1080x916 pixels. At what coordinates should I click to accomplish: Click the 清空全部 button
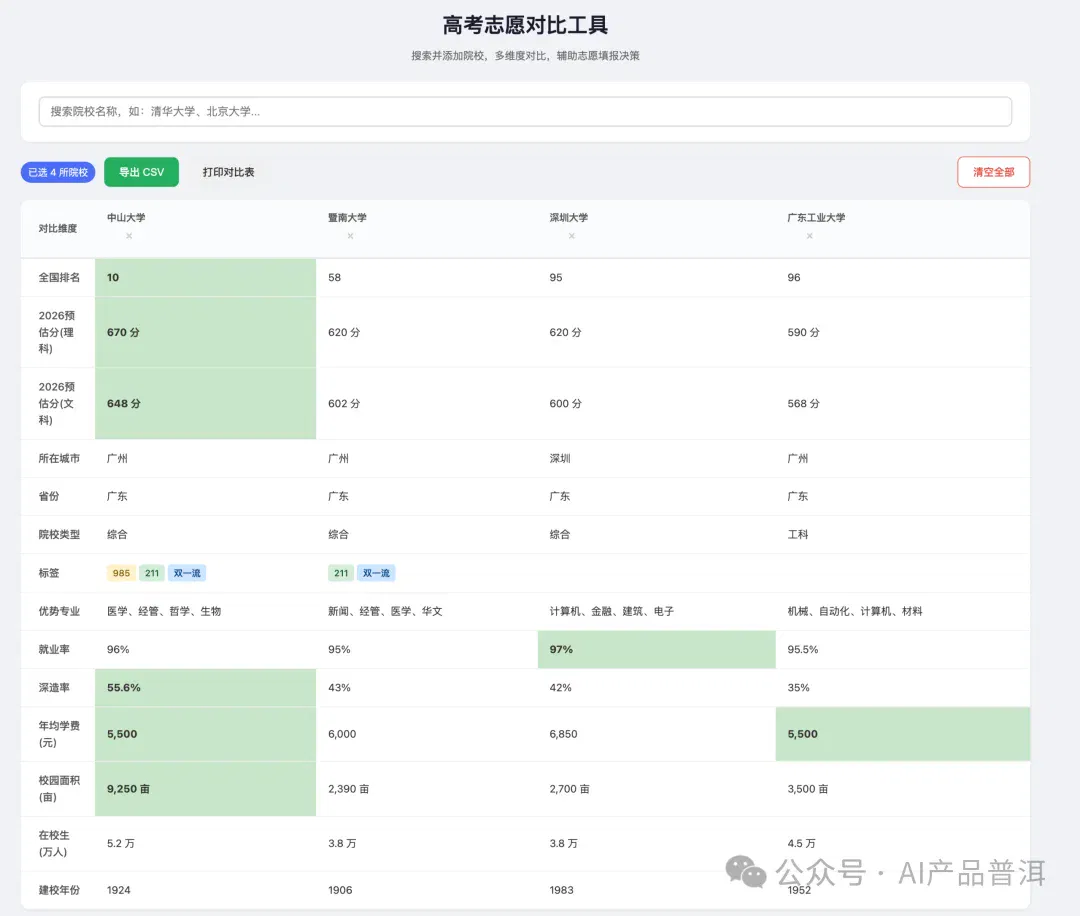993,172
